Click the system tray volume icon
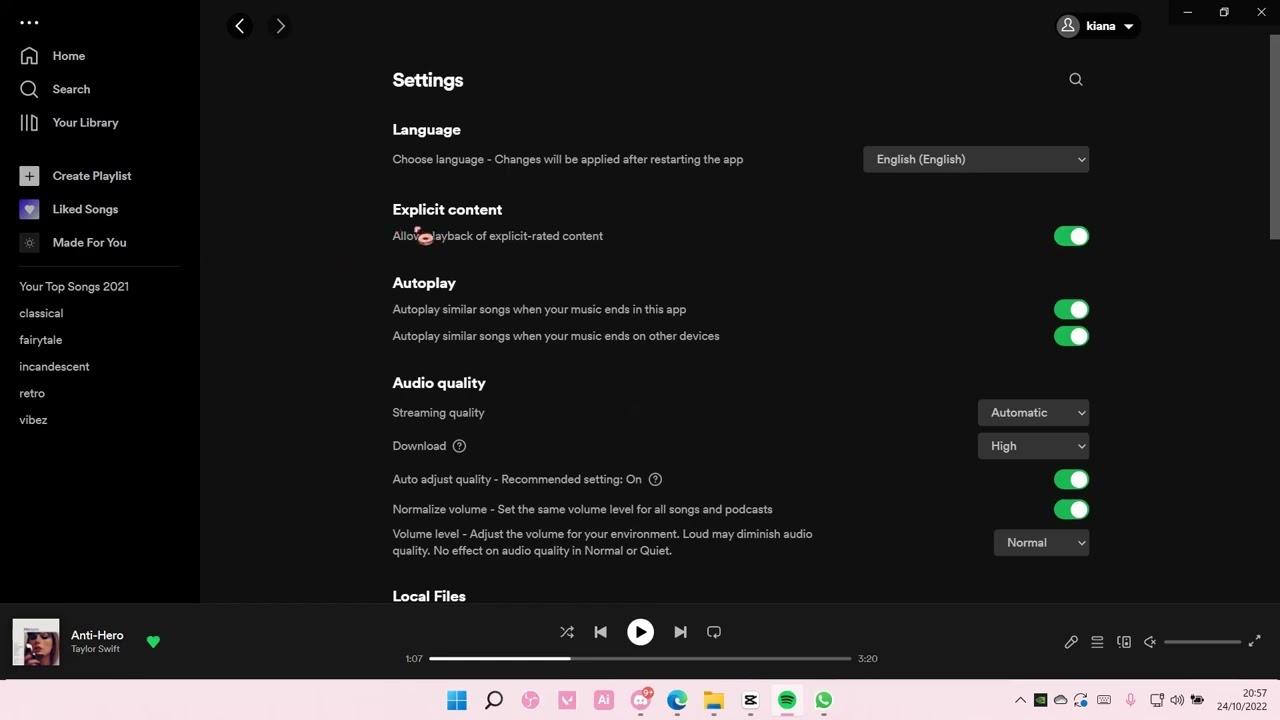Image resolution: width=1280 pixels, height=720 pixels. click(1177, 700)
